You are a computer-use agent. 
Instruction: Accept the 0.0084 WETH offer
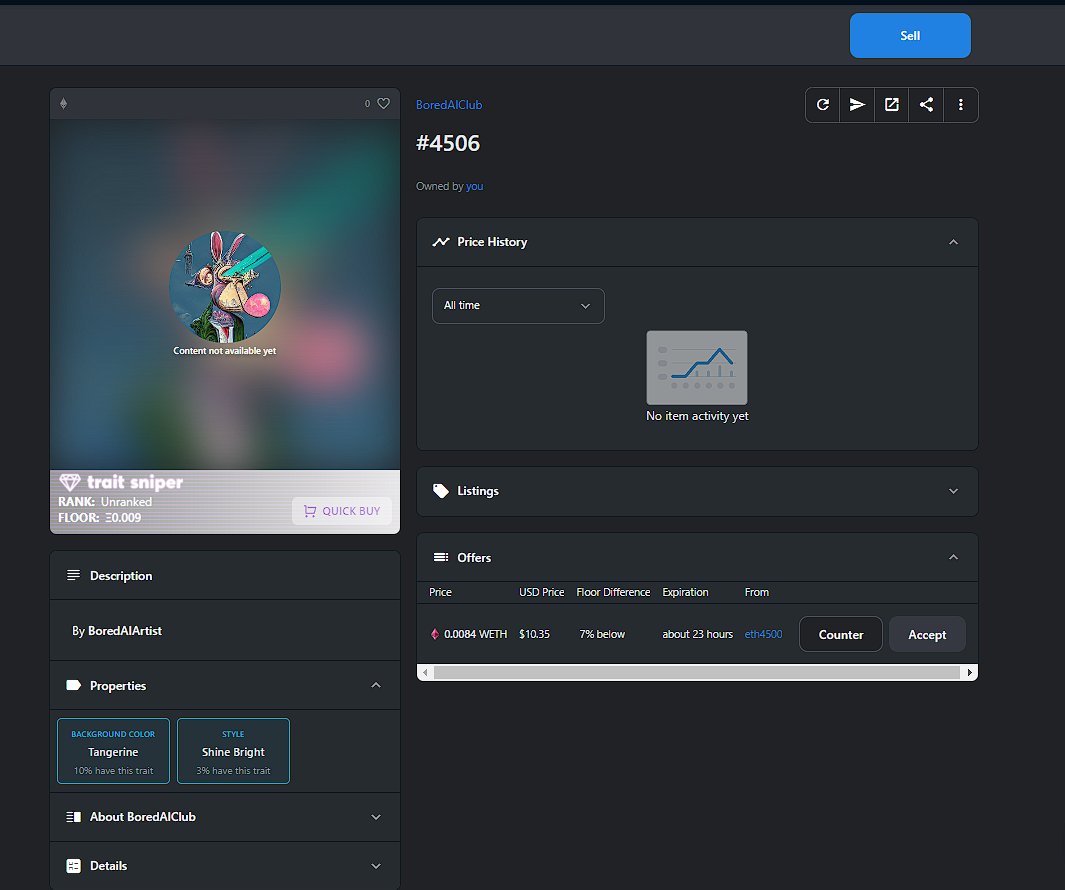coord(927,635)
